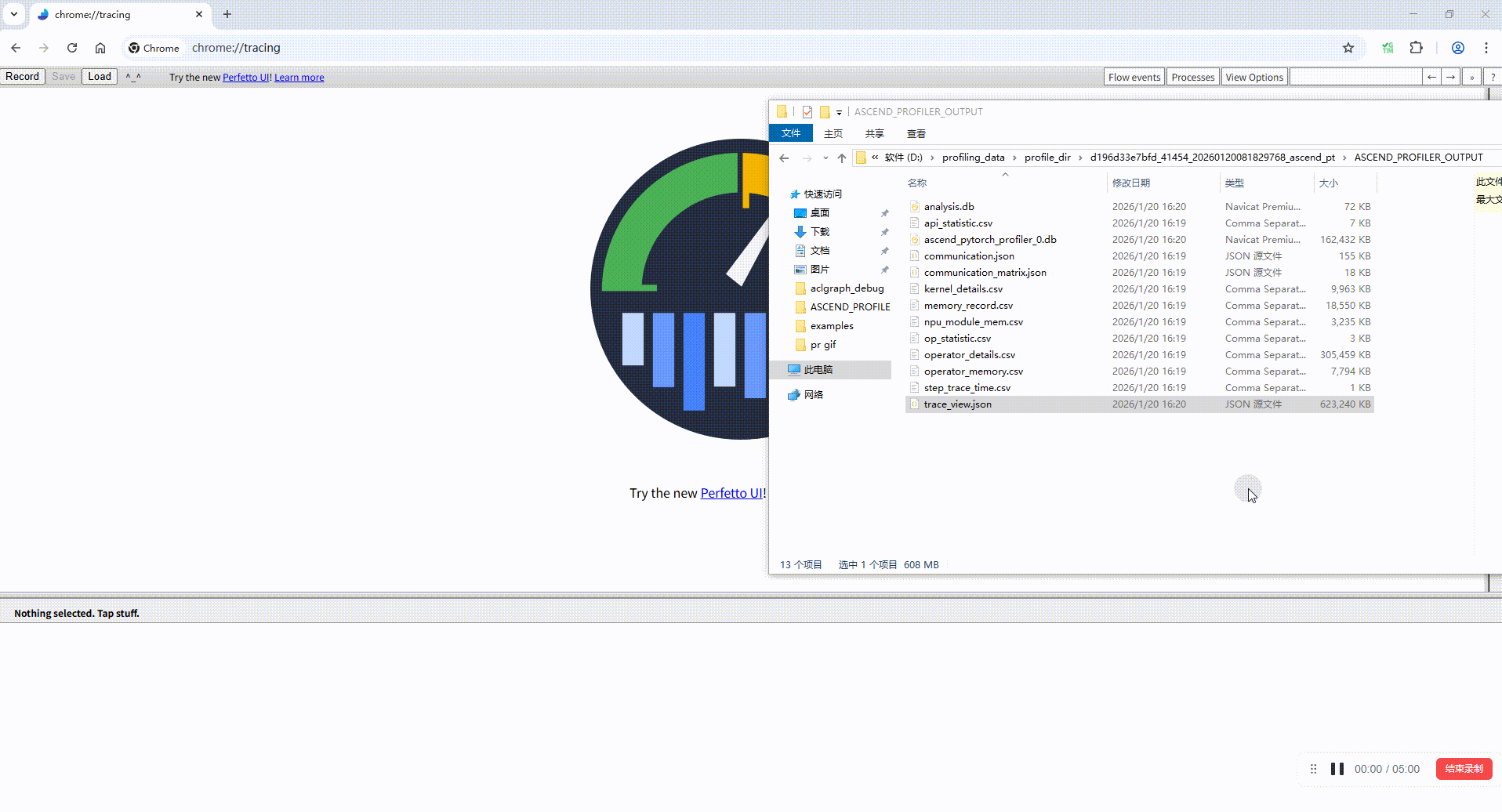Go to next search result arrow
Screen dimensions: 1502x812
pos(1451,77)
